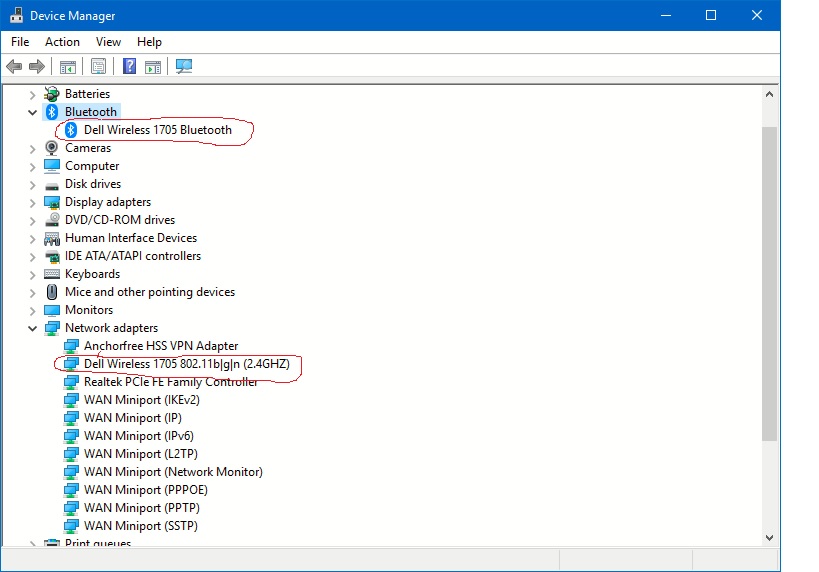Image resolution: width=819 pixels, height=572 pixels.
Task: Expand the Cameras category
Action: coord(32,149)
